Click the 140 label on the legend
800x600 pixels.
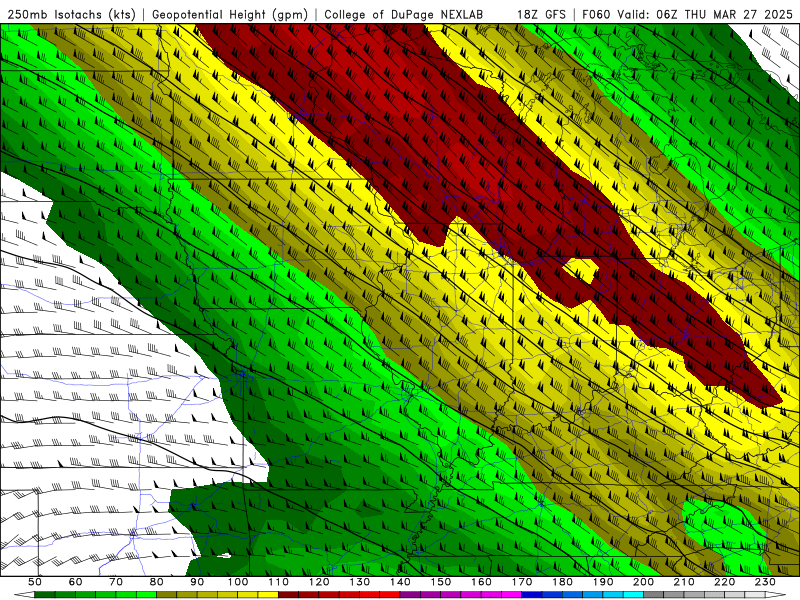(400, 582)
